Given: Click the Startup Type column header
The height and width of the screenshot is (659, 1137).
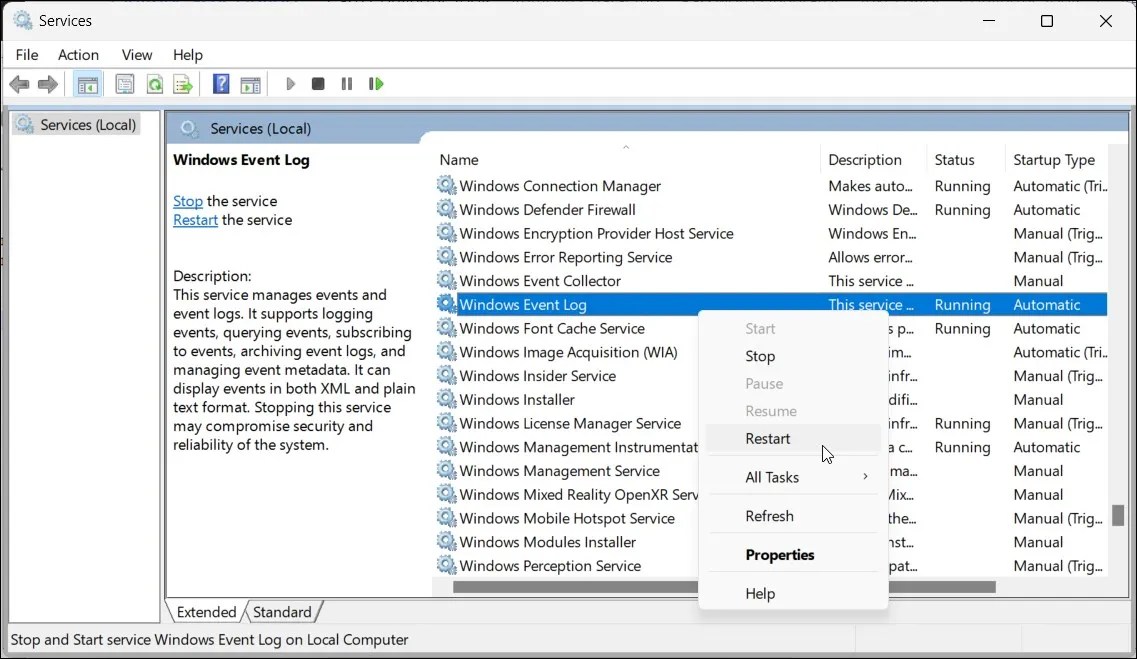Looking at the screenshot, I should (x=1054, y=159).
